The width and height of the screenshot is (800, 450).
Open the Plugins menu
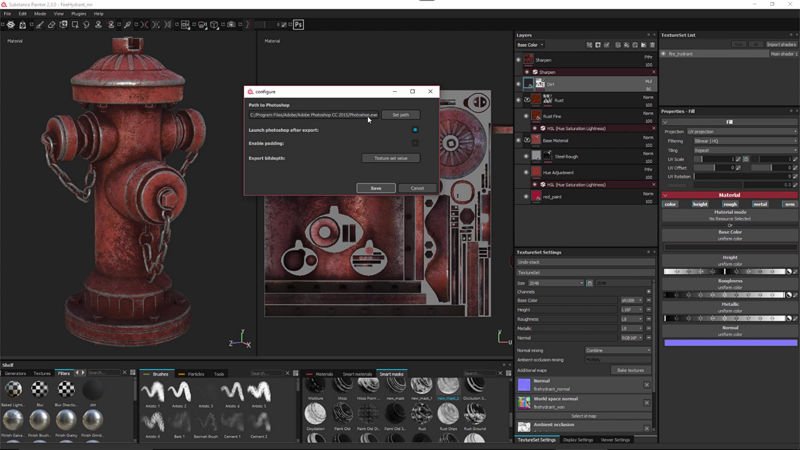(77, 13)
